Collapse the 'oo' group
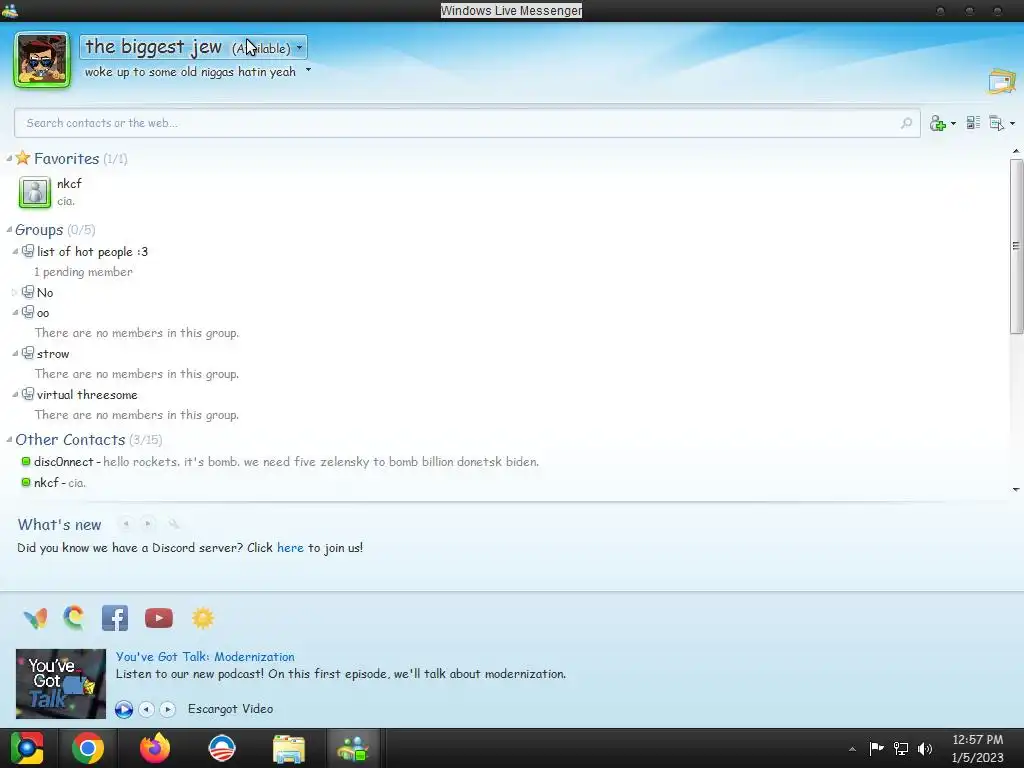Viewport: 1024px width, 768px height. (15, 313)
